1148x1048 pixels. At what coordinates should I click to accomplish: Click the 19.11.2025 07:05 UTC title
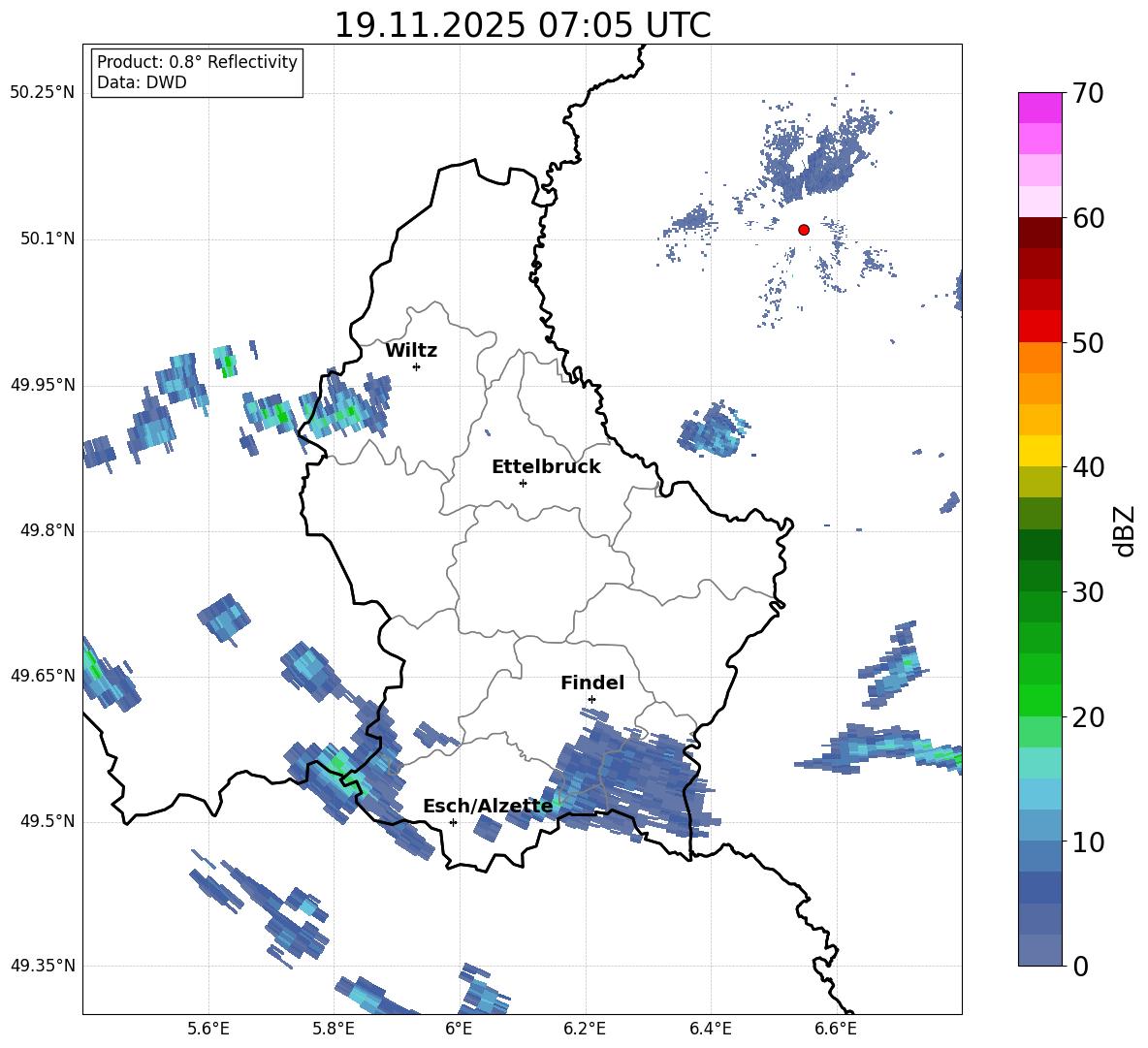point(522,25)
